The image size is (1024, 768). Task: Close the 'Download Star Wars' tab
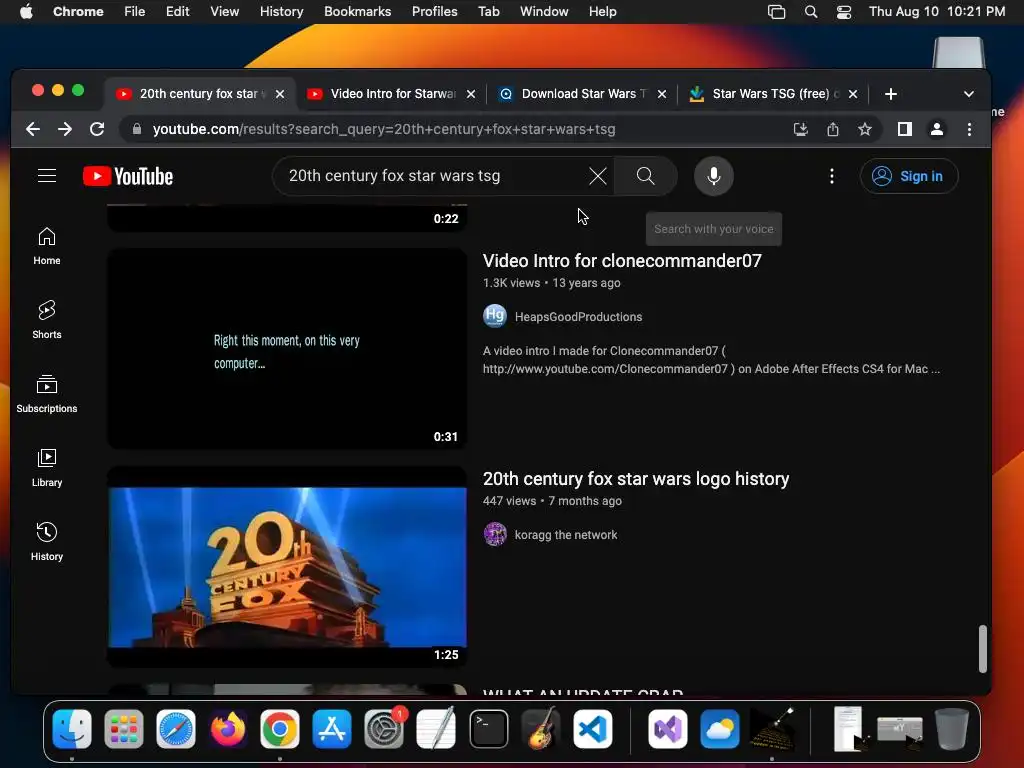tap(662, 94)
